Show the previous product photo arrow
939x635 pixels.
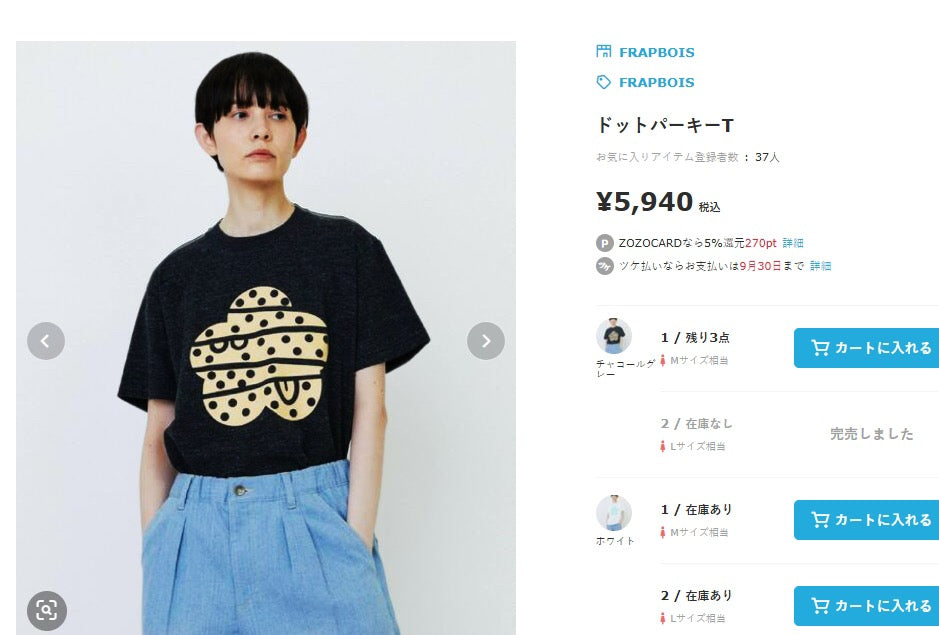pyautogui.click(x=46, y=341)
